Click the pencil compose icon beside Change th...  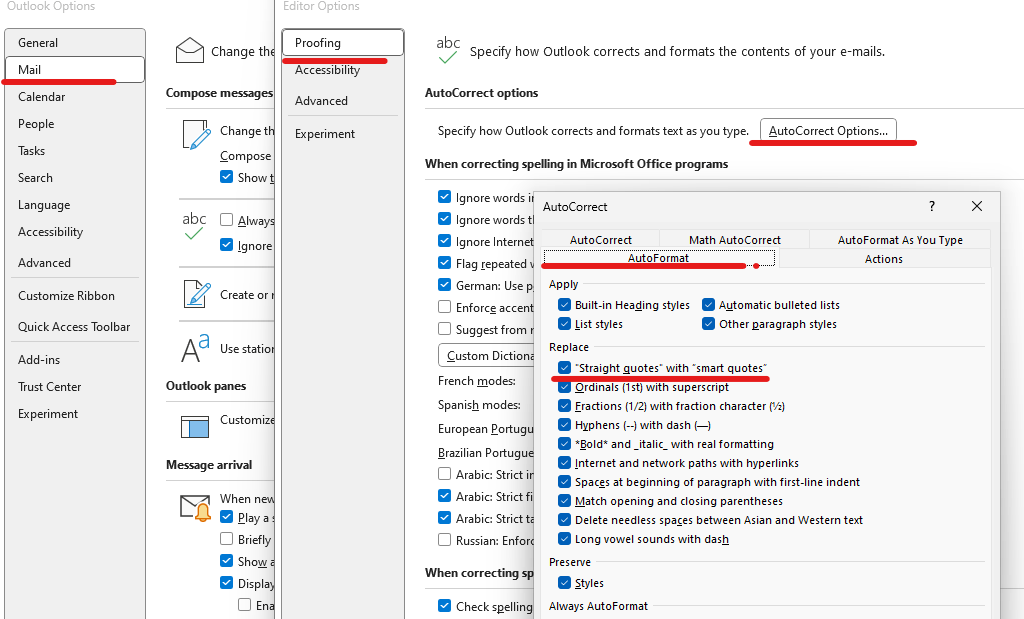coord(196,133)
